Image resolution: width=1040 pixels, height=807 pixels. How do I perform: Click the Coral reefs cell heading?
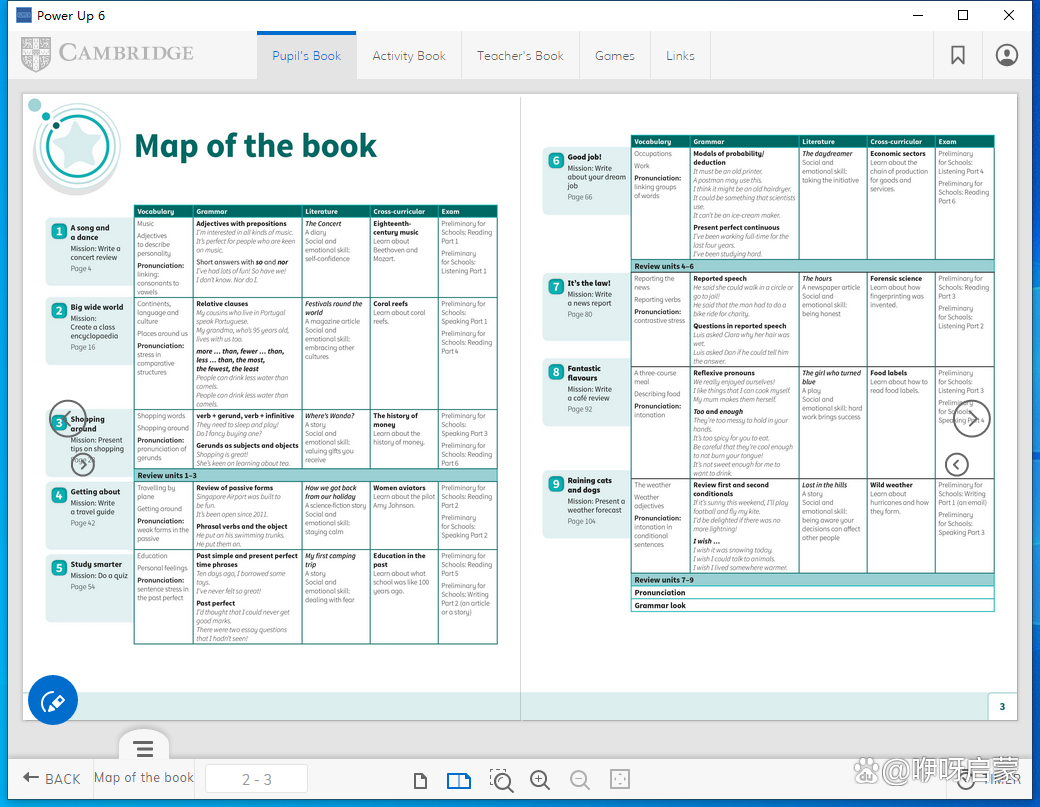coord(391,304)
